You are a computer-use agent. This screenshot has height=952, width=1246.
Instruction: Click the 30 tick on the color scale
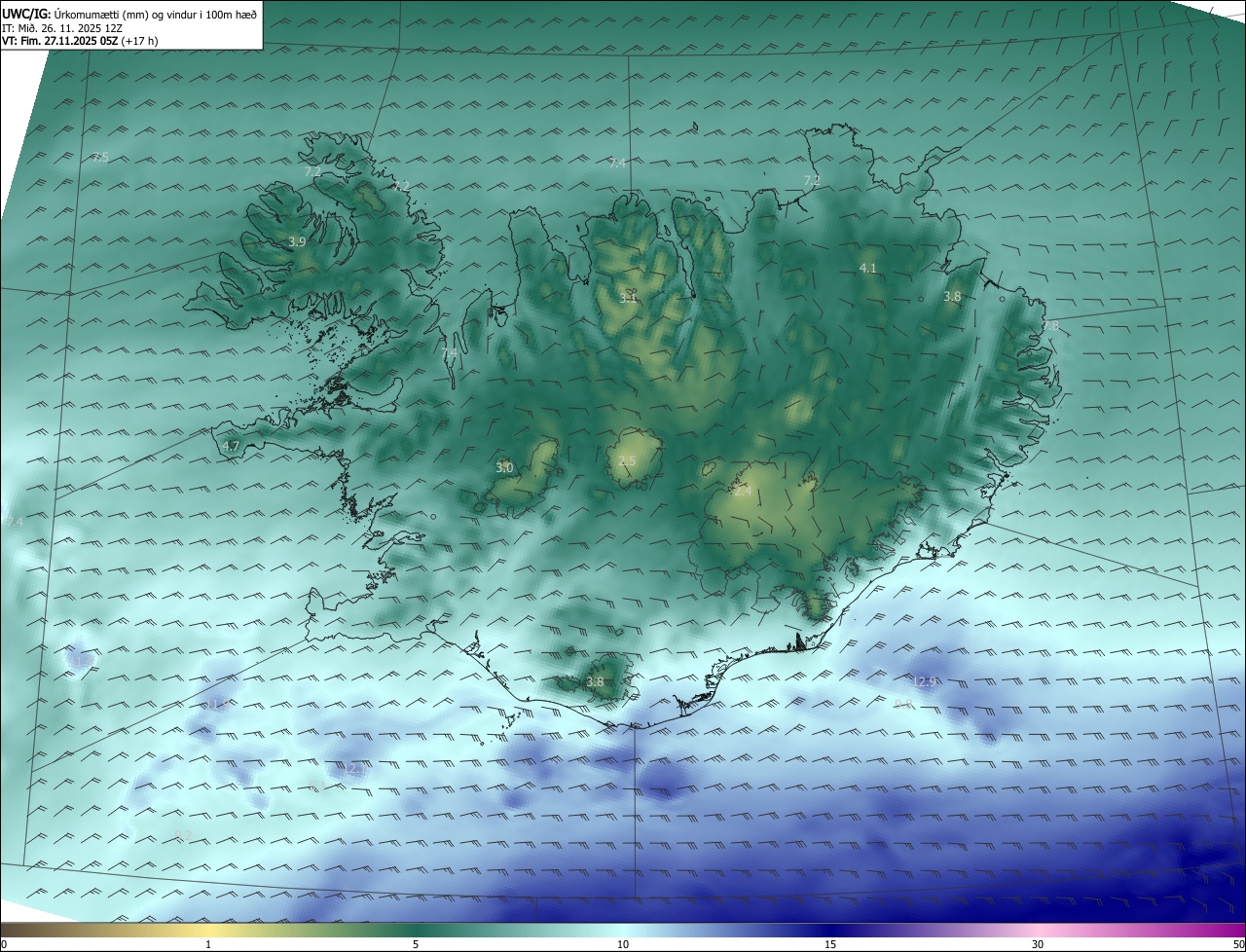[1038, 945]
